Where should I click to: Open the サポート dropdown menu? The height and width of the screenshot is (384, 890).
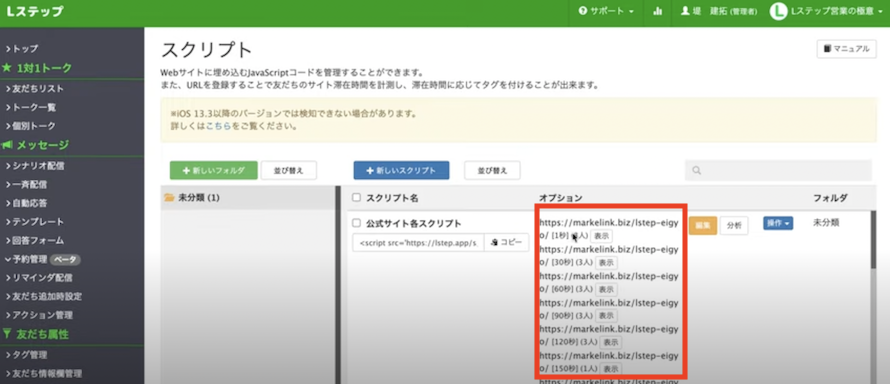606,11
